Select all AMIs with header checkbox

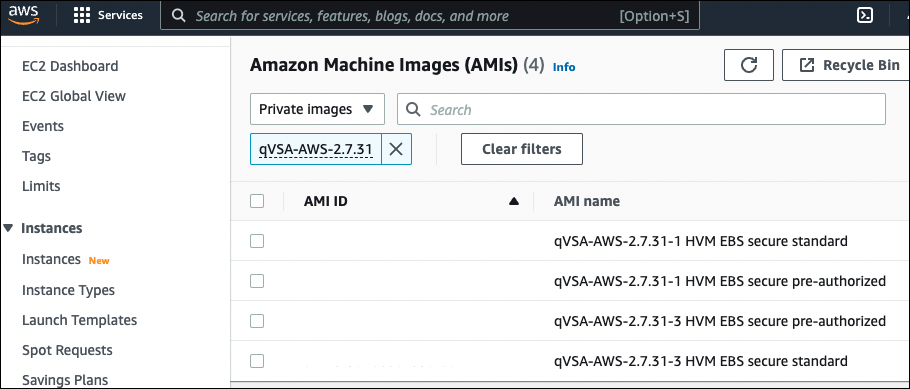(257, 201)
